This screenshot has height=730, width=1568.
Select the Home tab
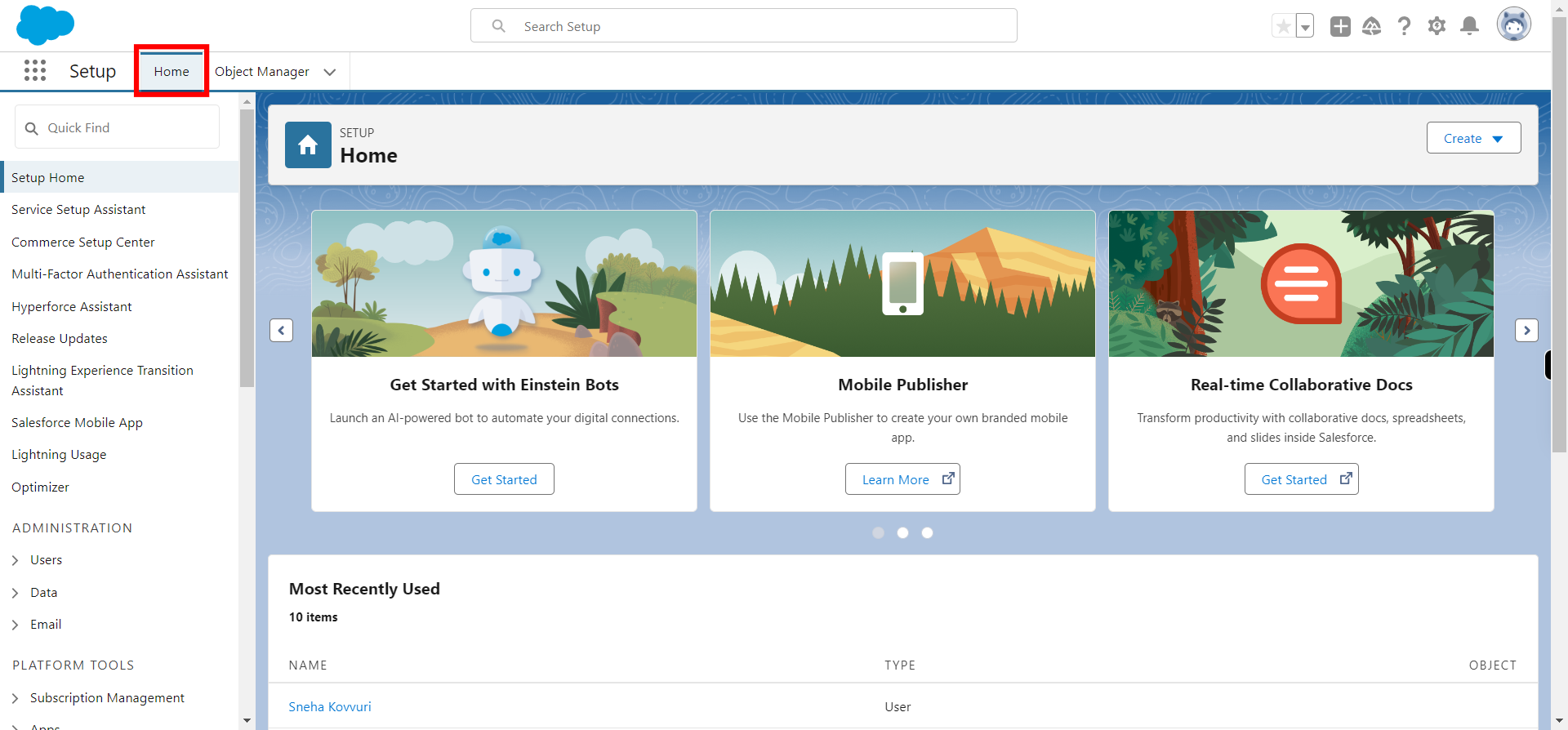(x=171, y=71)
